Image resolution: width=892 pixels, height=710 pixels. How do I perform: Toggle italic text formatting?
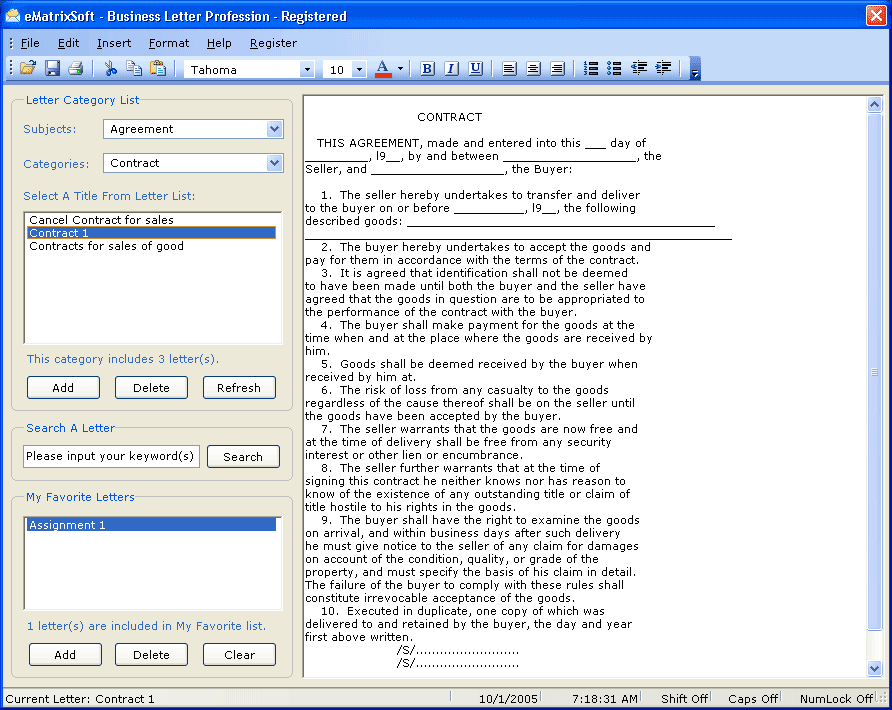pyautogui.click(x=451, y=68)
